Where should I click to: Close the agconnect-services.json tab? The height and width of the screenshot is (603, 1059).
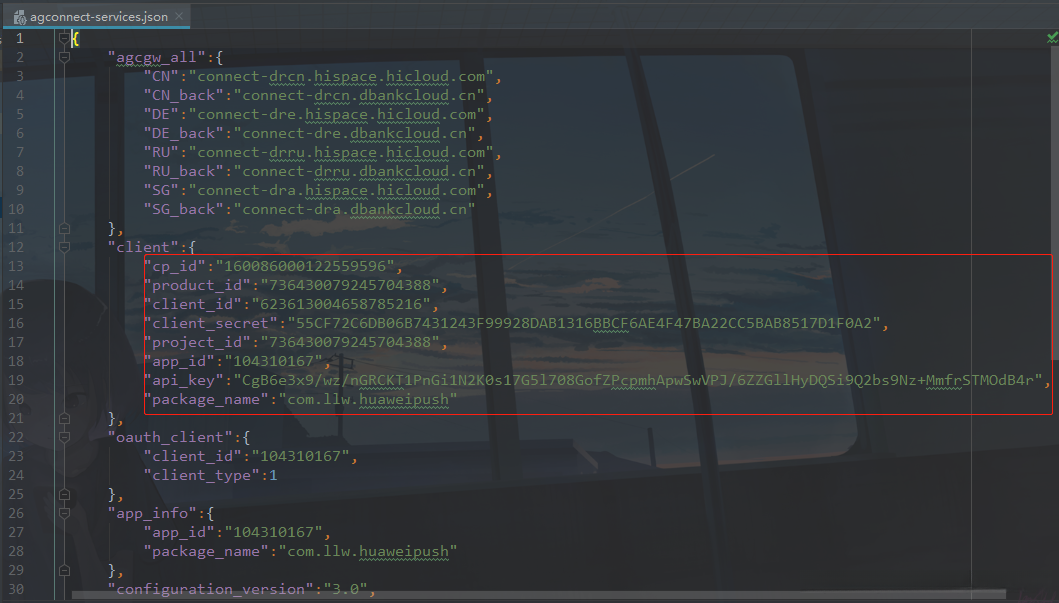pyautogui.click(x=179, y=16)
